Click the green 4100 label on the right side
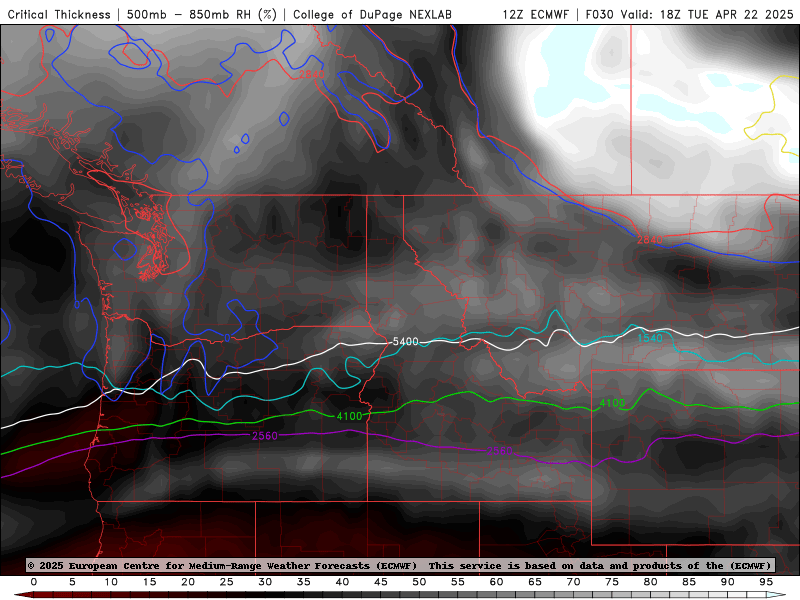Viewport: 800px width, 600px height. pyautogui.click(x=612, y=403)
